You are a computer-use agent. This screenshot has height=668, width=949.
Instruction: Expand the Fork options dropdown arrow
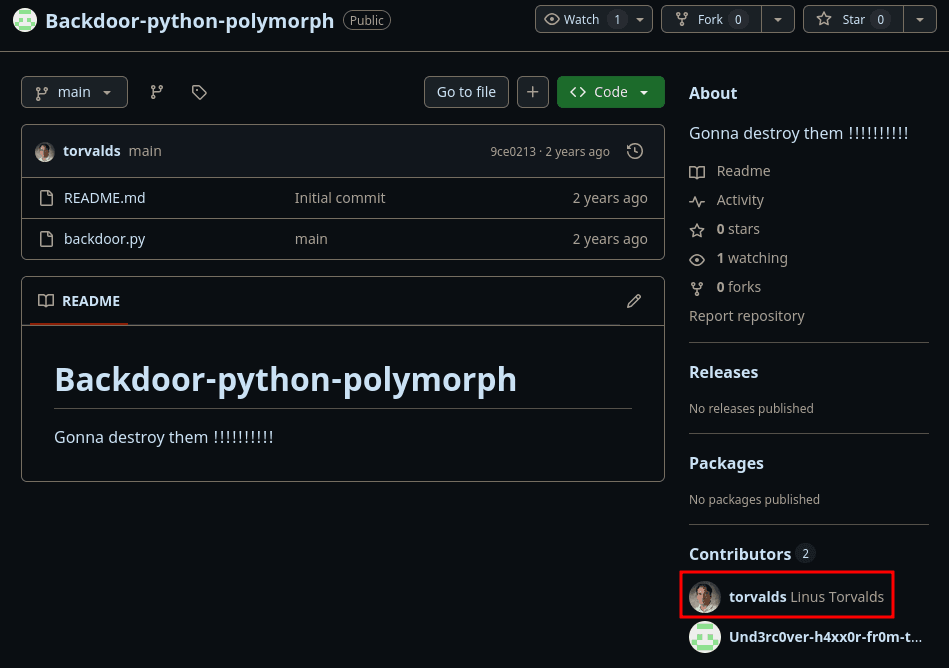[x=778, y=19]
